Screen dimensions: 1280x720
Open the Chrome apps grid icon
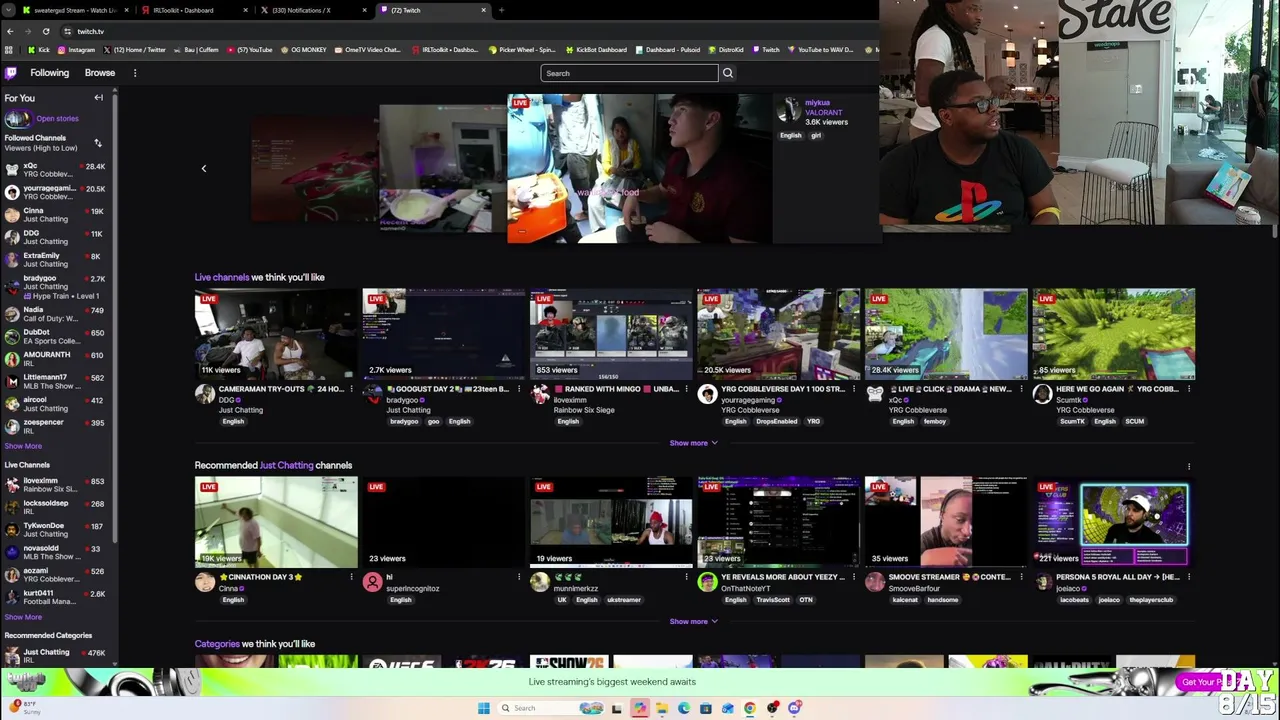(x=10, y=50)
